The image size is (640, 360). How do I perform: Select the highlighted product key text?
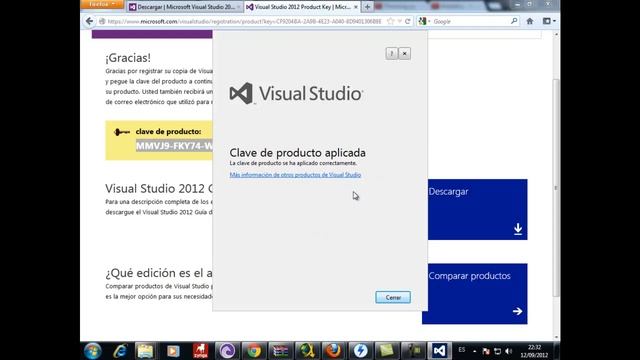pyautogui.click(x=174, y=146)
